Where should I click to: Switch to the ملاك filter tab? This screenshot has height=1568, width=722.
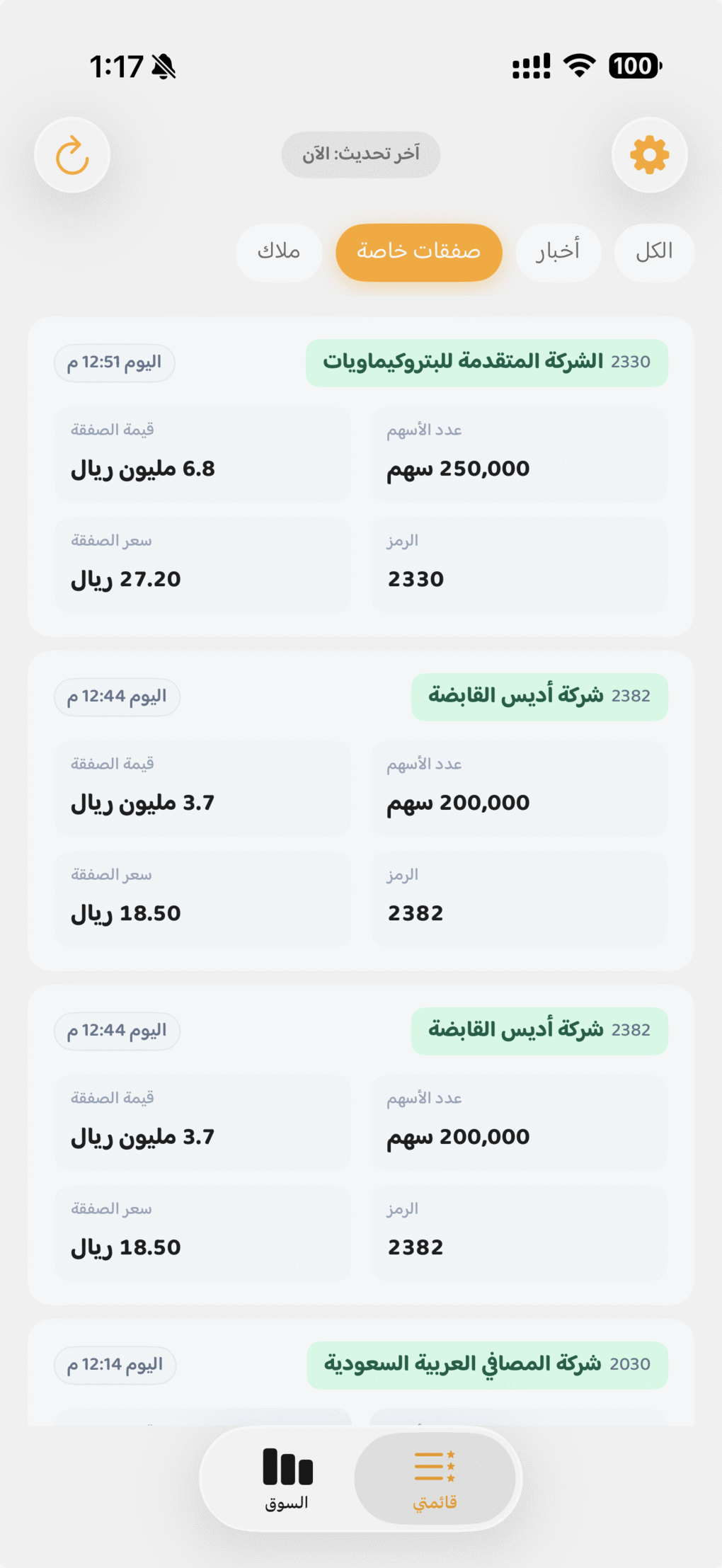tap(279, 252)
